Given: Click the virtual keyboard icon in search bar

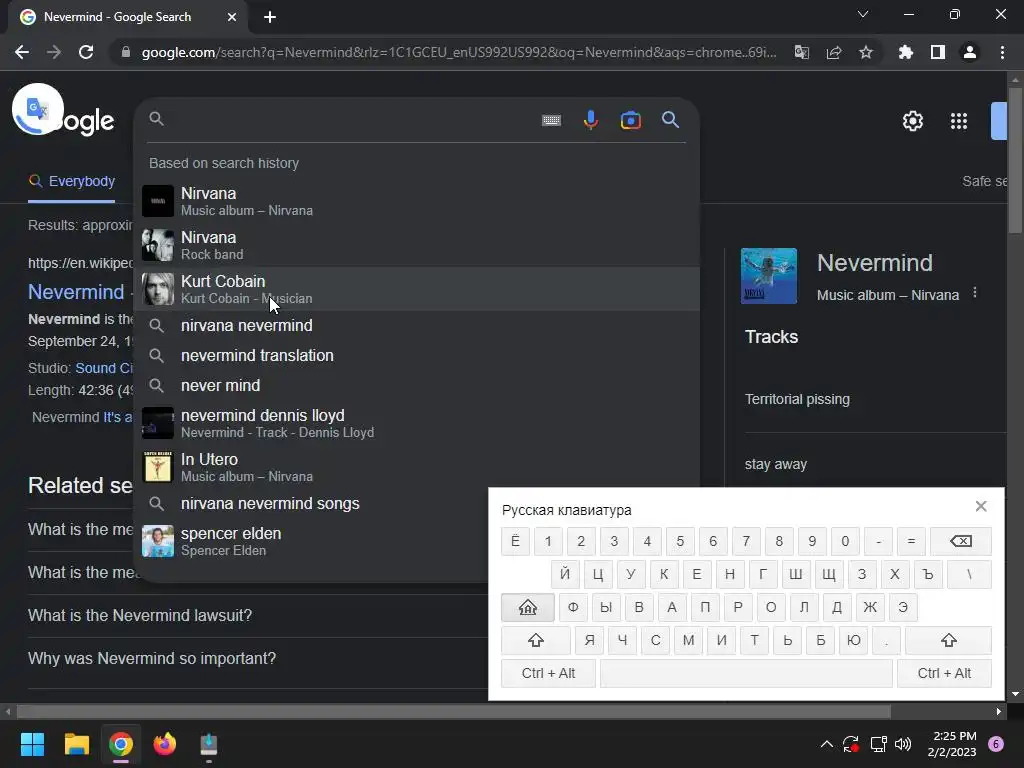Looking at the screenshot, I should click(551, 120).
